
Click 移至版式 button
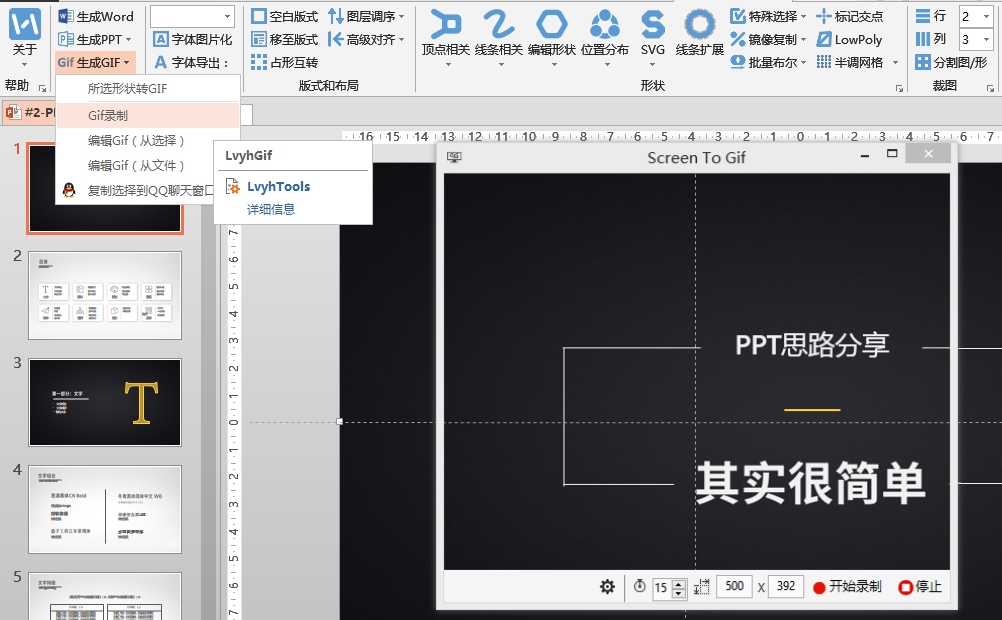click(x=284, y=40)
